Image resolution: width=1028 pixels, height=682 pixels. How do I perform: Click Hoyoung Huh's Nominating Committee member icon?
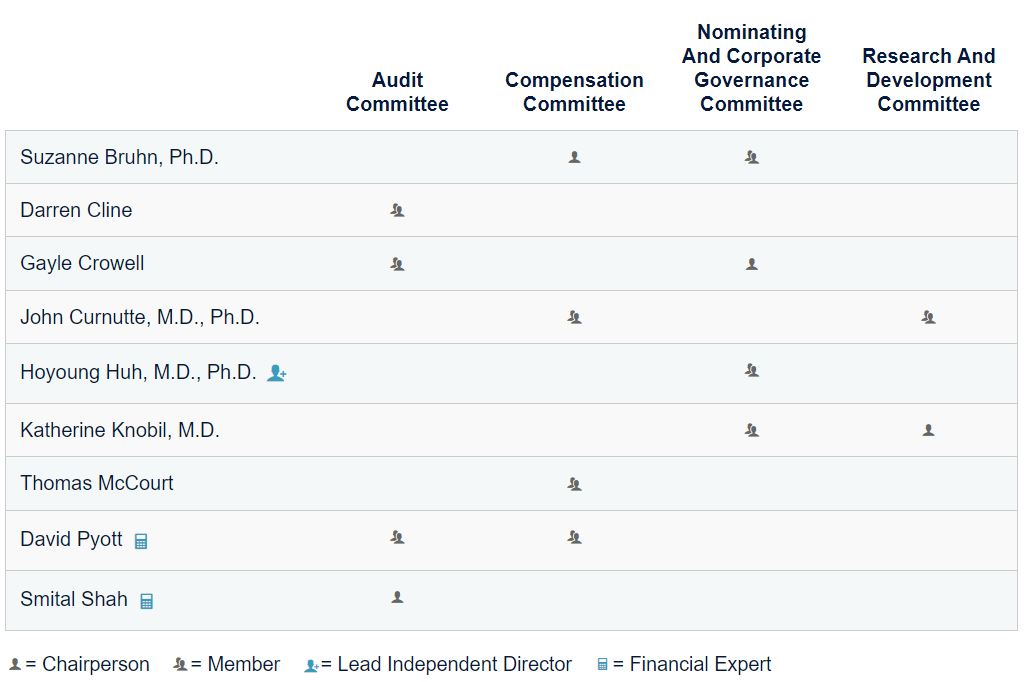[x=751, y=370]
